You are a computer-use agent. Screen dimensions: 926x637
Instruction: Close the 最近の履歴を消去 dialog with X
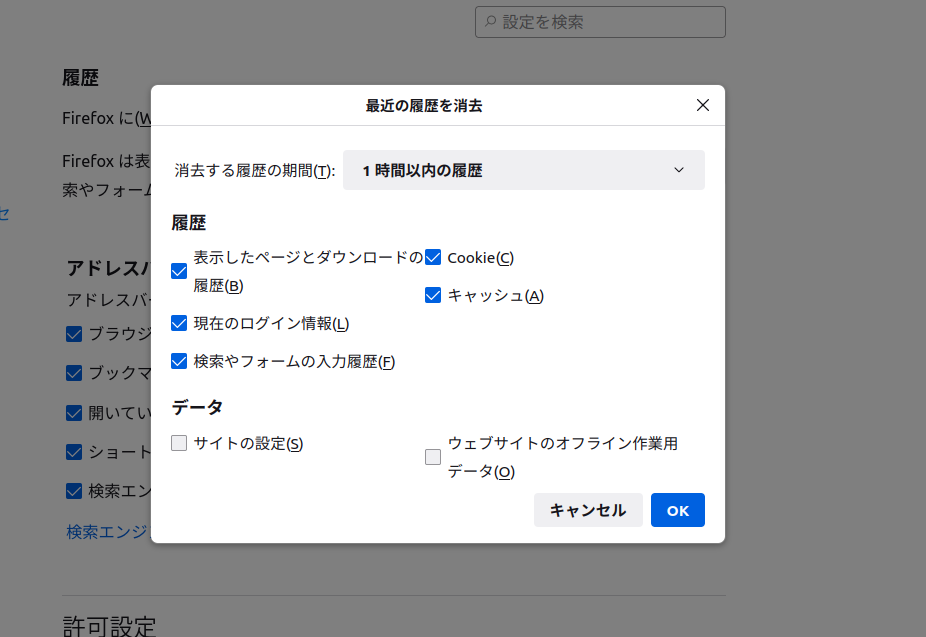tap(702, 105)
